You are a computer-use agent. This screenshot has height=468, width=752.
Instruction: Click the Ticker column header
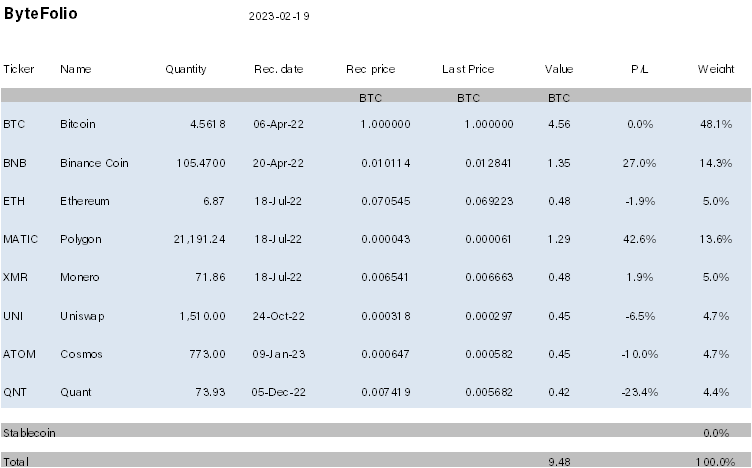pos(19,69)
